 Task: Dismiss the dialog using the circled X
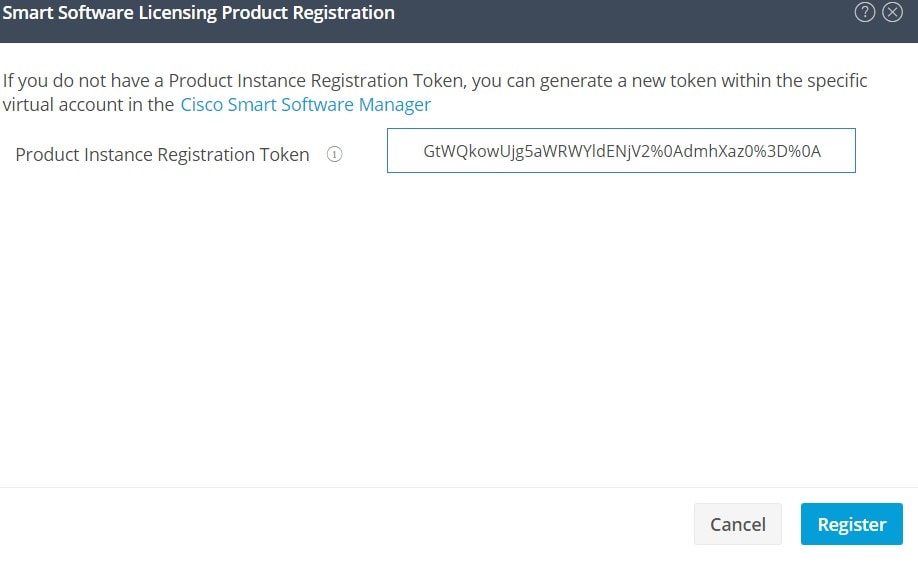pyautogui.click(x=892, y=12)
